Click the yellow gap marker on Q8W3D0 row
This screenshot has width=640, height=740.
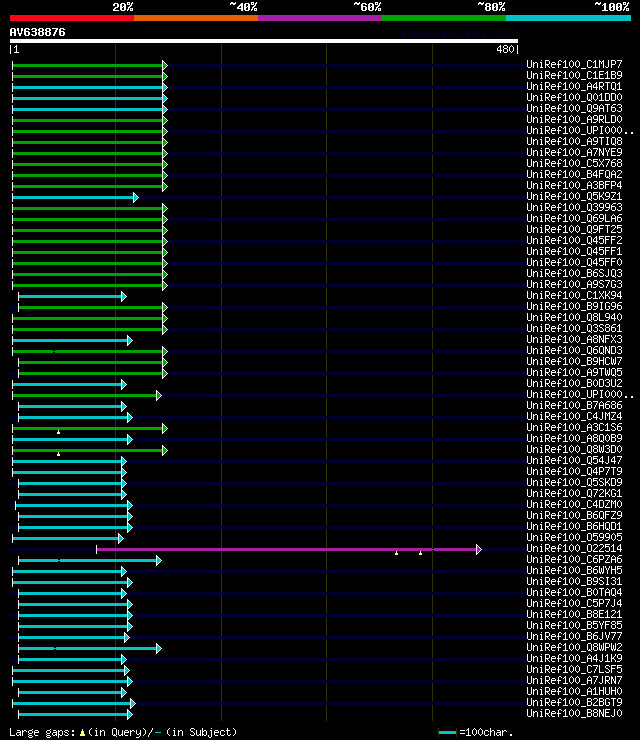pos(59,454)
